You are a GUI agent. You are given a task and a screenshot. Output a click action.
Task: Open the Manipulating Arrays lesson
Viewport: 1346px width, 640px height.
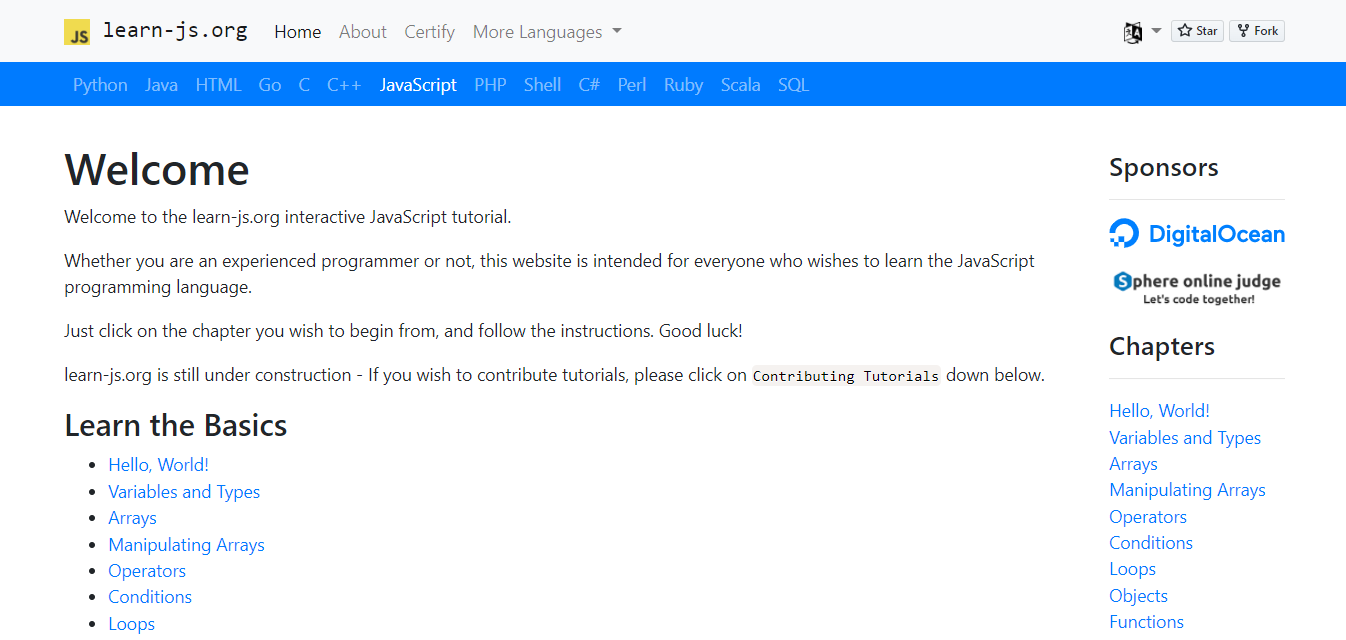point(186,544)
